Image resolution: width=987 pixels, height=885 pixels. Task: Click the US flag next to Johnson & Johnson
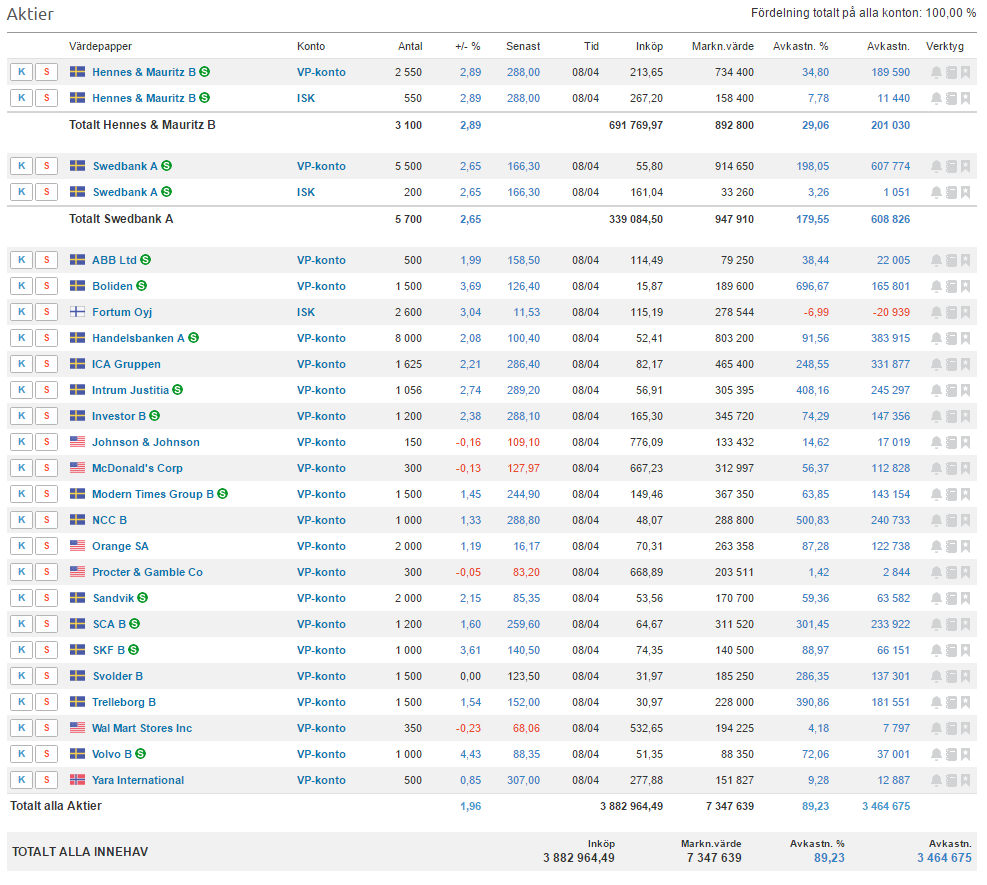tap(77, 442)
